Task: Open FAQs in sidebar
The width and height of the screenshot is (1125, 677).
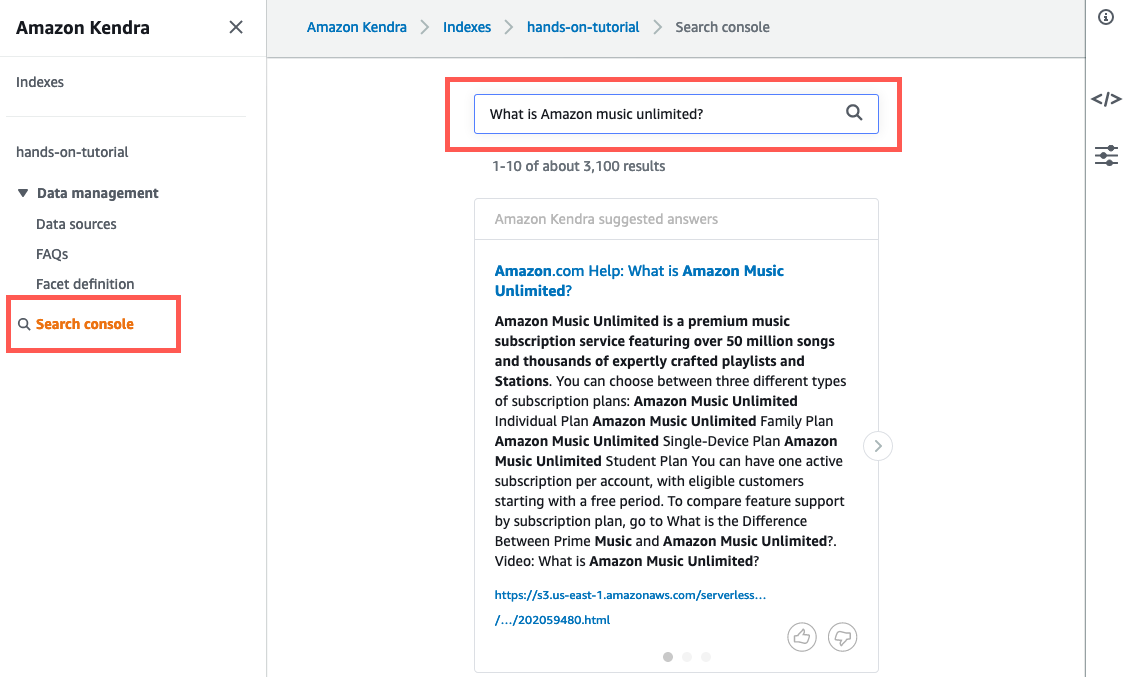Action: pyautogui.click(x=52, y=254)
